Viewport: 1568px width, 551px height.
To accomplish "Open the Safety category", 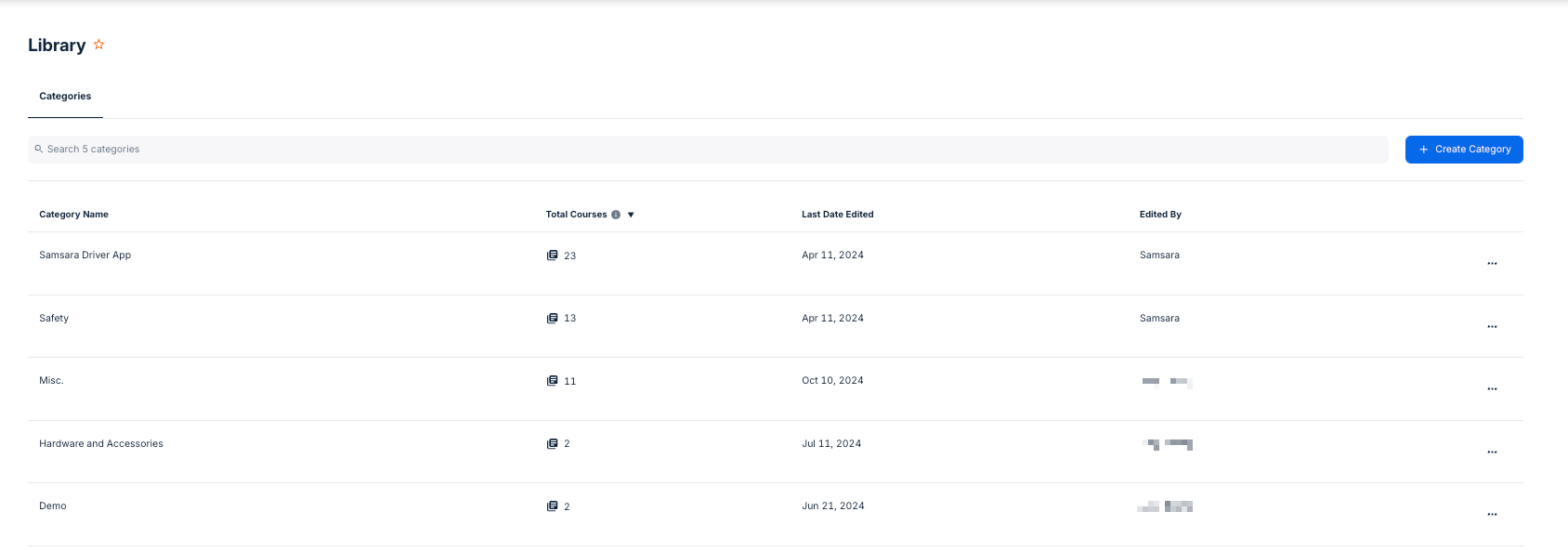I will [x=54, y=318].
